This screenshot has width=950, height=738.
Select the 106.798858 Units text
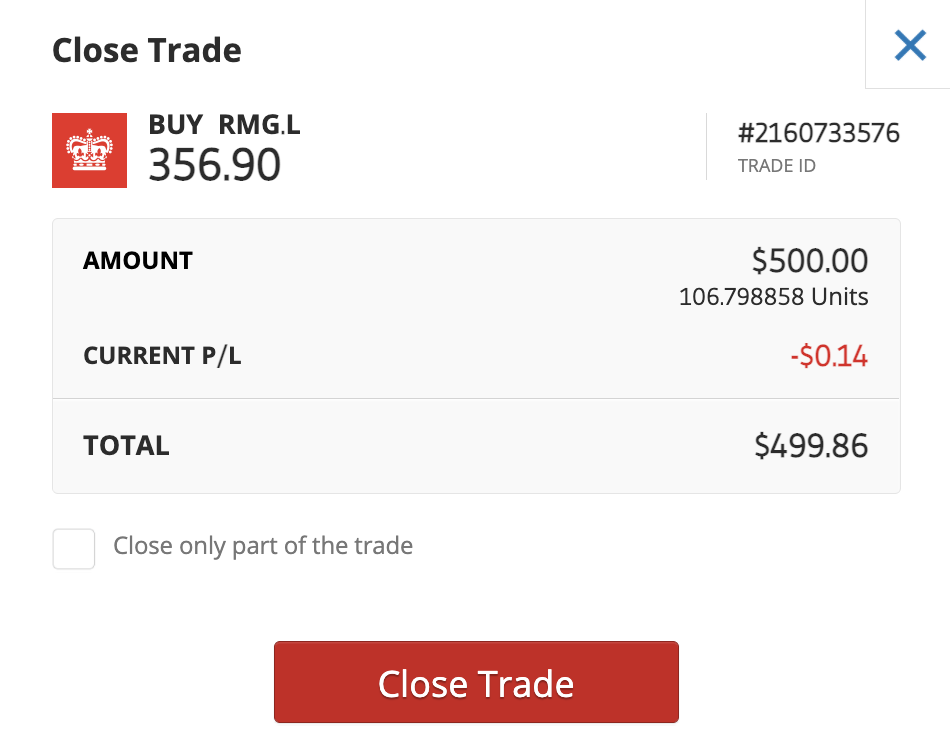pos(773,297)
